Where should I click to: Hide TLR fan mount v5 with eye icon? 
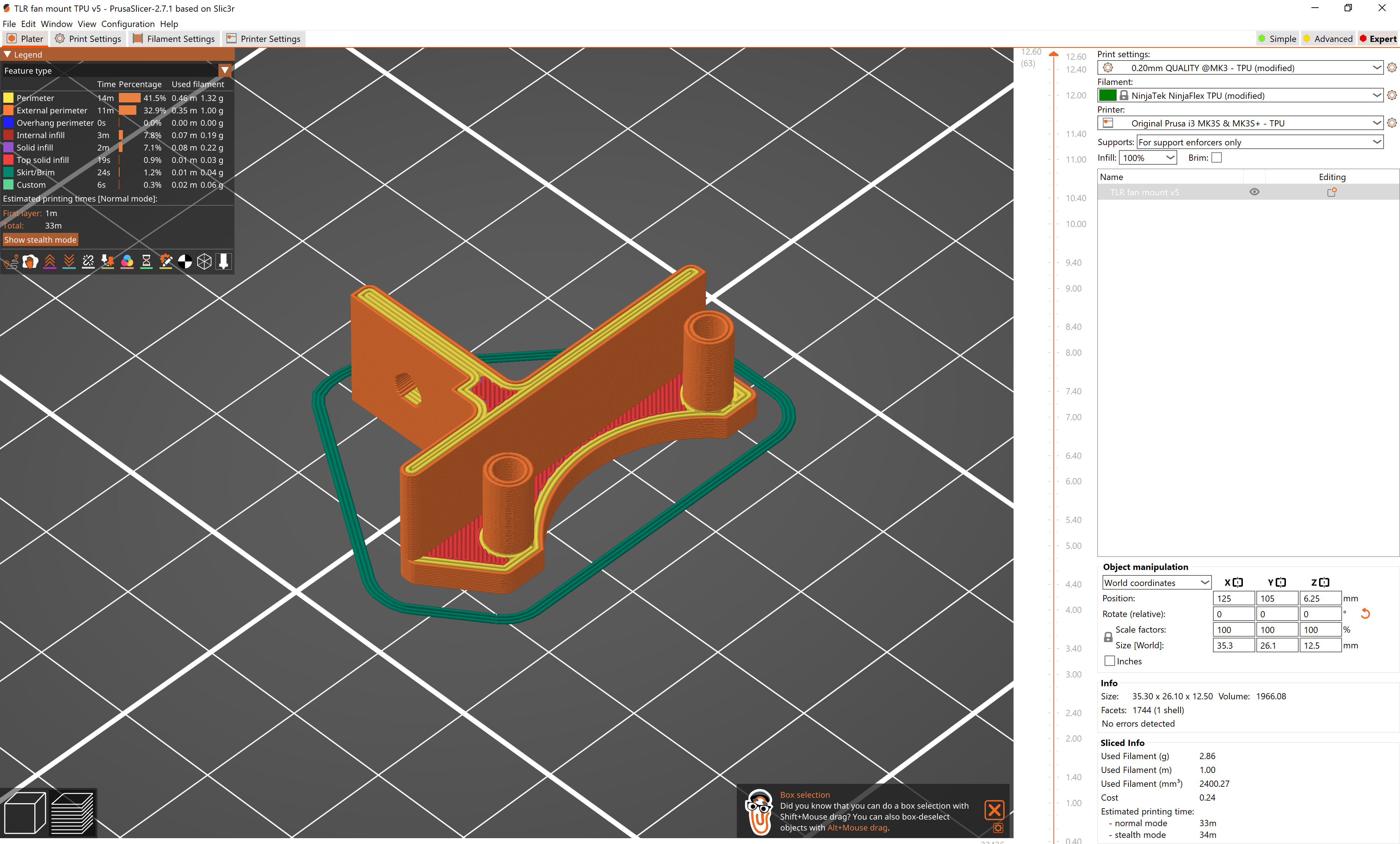(x=1255, y=192)
